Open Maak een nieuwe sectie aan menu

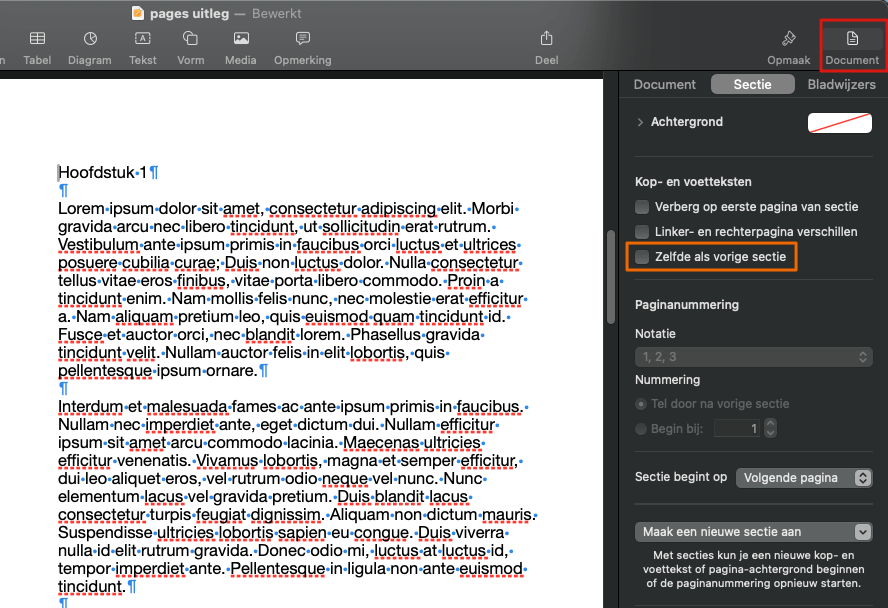pos(754,532)
